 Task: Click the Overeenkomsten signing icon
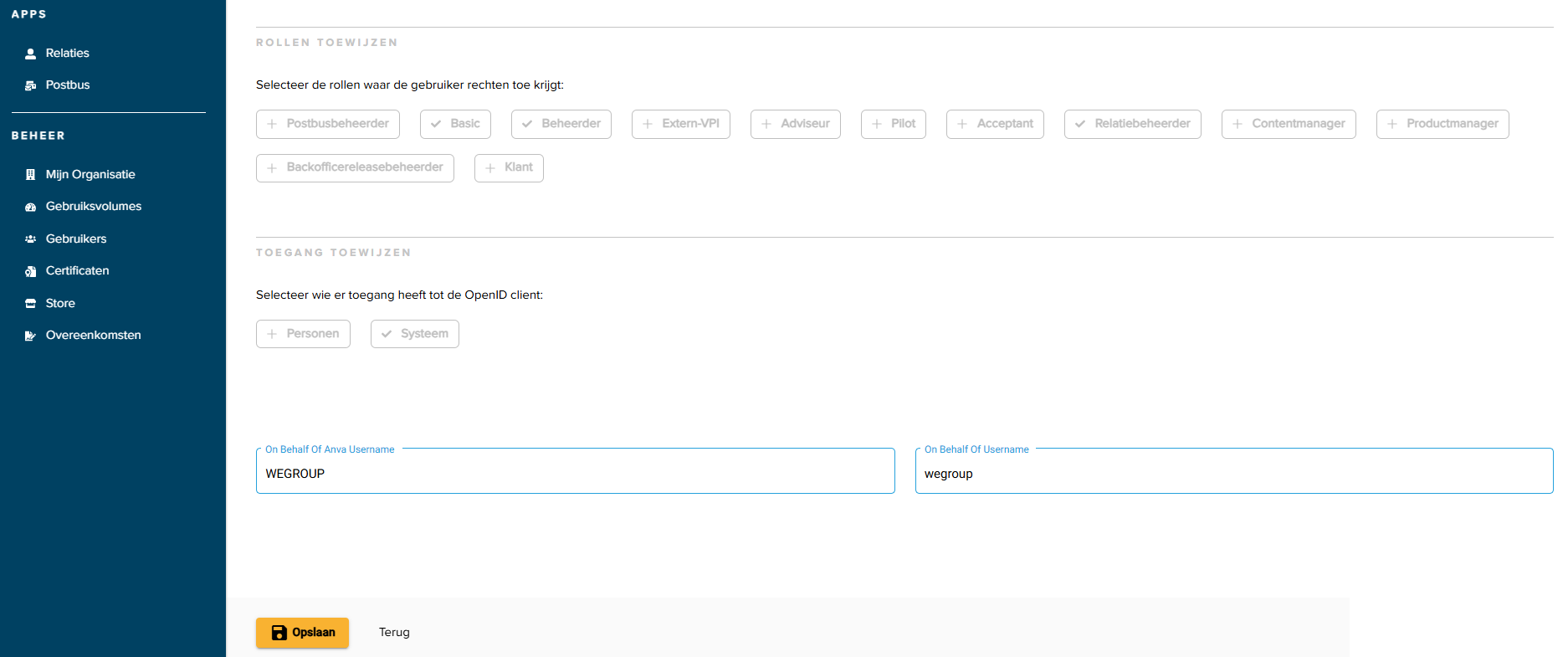[x=31, y=336]
